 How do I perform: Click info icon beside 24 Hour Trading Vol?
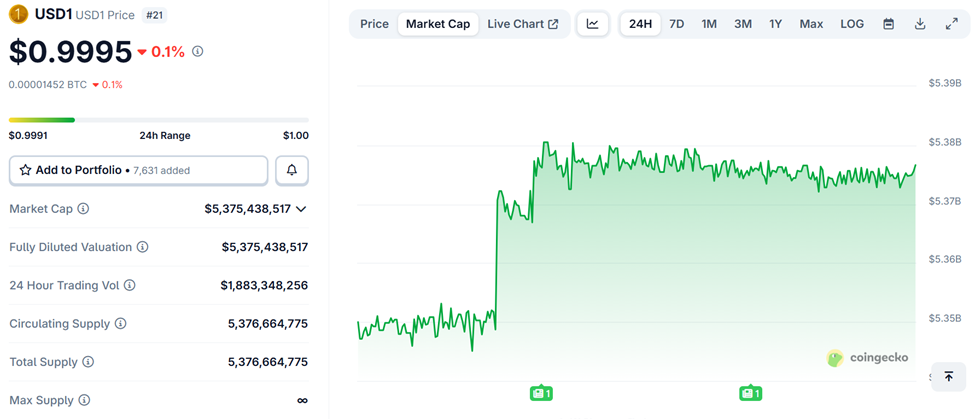130,285
